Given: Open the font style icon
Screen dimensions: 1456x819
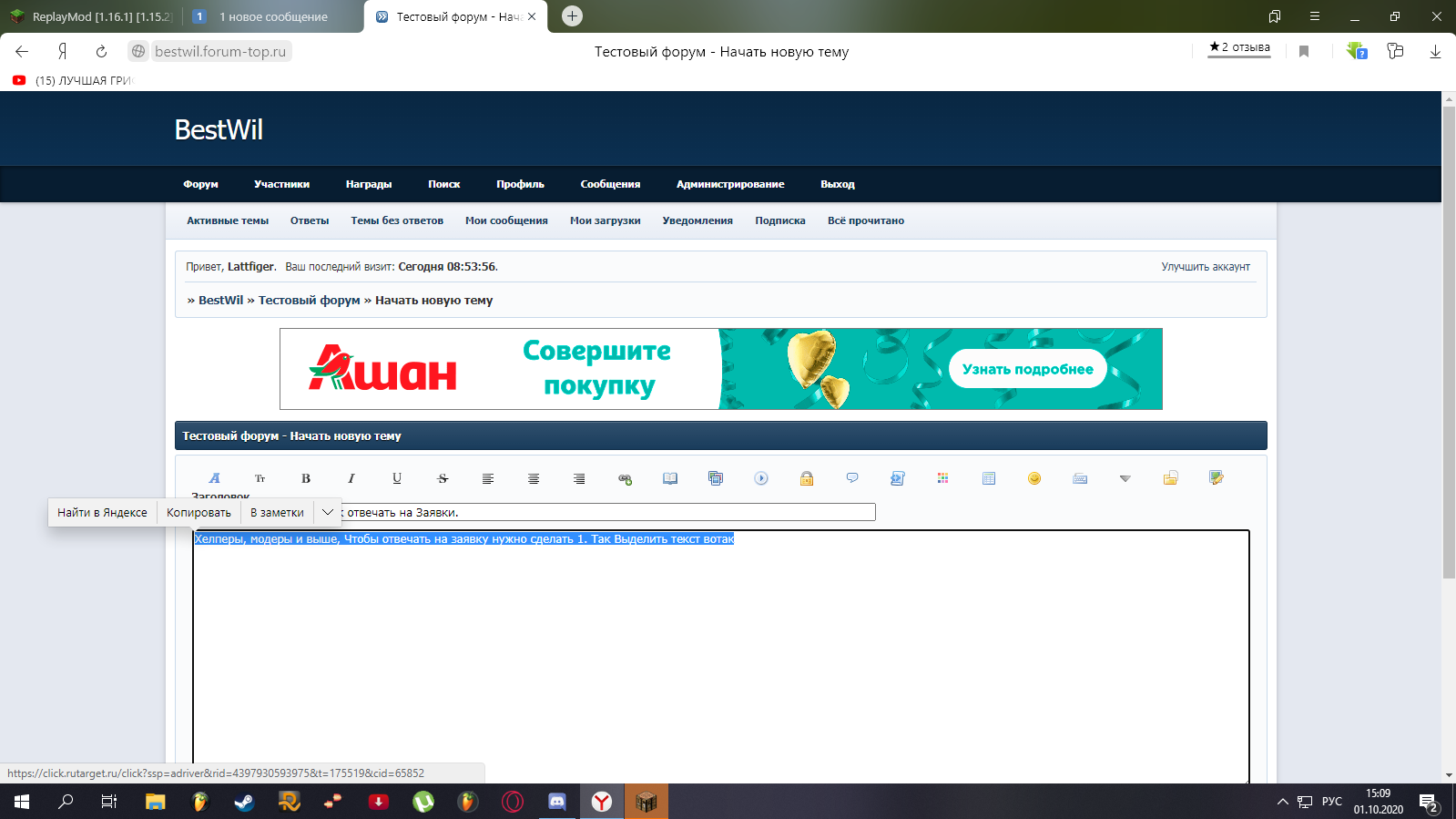Looking at the screenshot, I should (x=215, y=478).
